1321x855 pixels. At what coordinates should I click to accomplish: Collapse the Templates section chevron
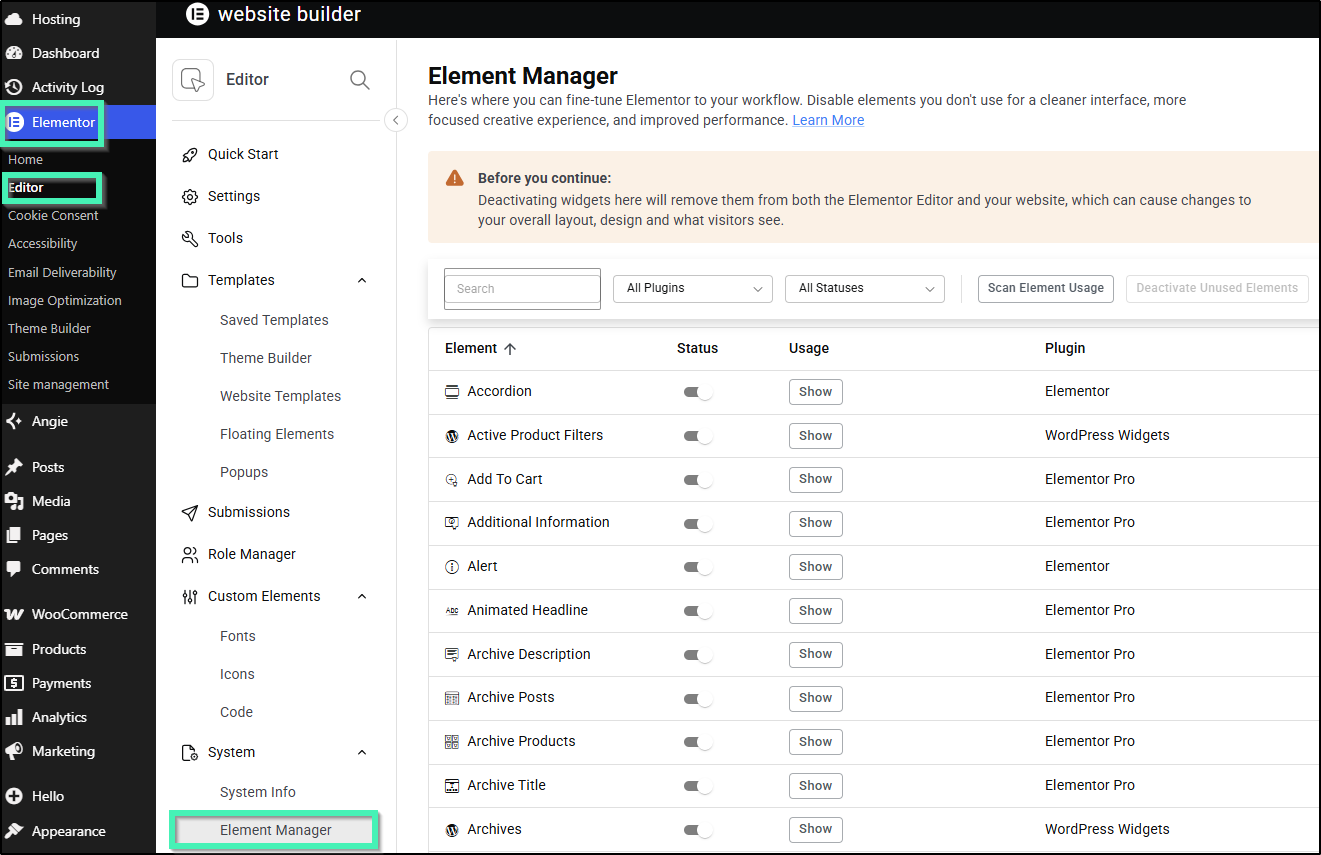coord(362,281)
